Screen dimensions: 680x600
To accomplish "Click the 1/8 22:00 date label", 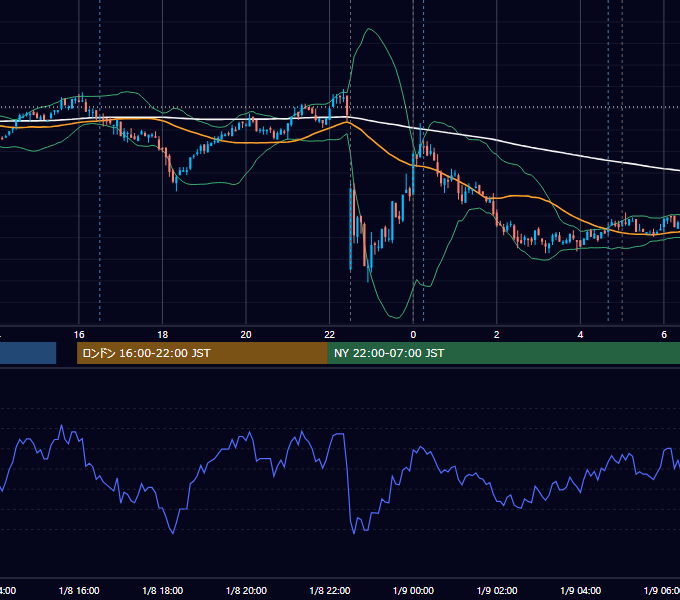I will pyautogui.click(x=330, y=590).
